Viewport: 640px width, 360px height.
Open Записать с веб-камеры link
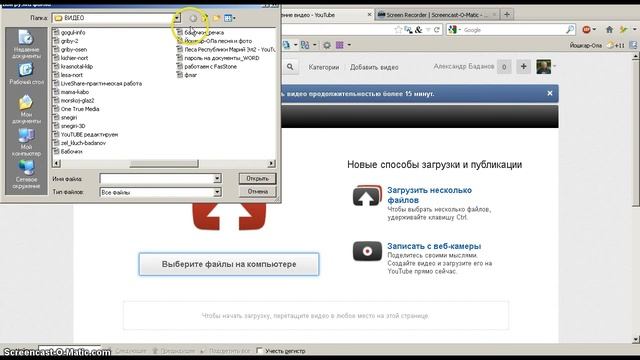(434, 246)
